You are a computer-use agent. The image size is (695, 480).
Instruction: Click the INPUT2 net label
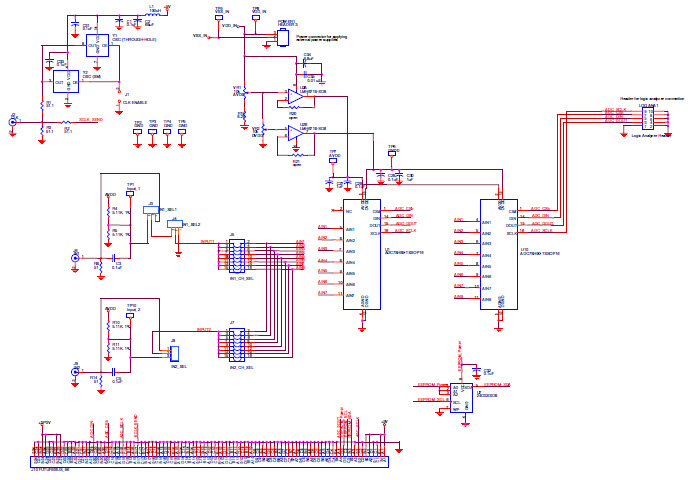[204, 330]
